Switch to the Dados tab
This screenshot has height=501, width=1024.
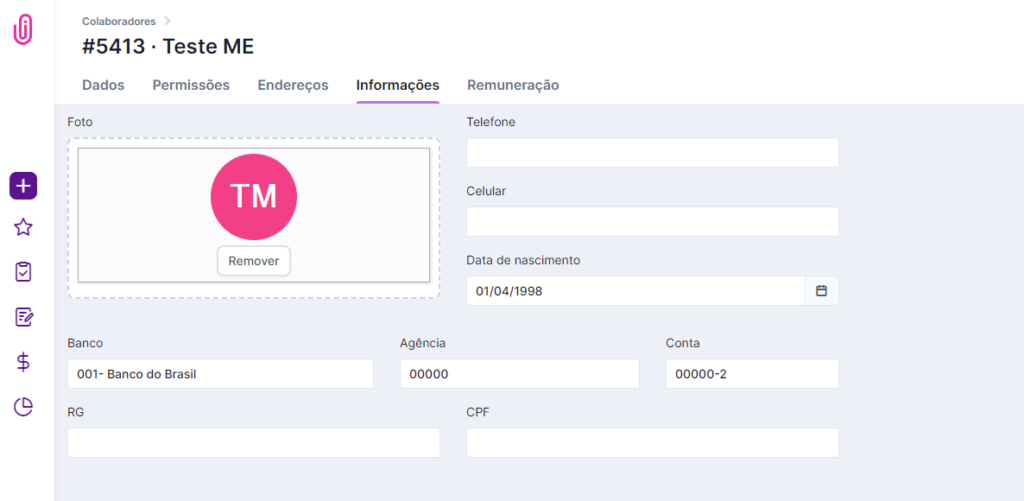[x=103, y=85]
